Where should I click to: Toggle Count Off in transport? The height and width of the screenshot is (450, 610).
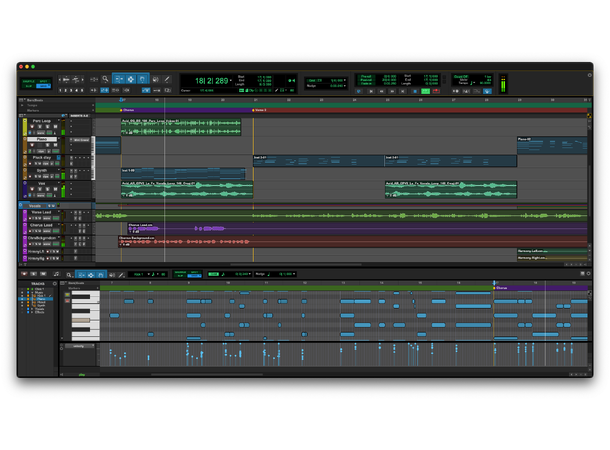(461, 77)
